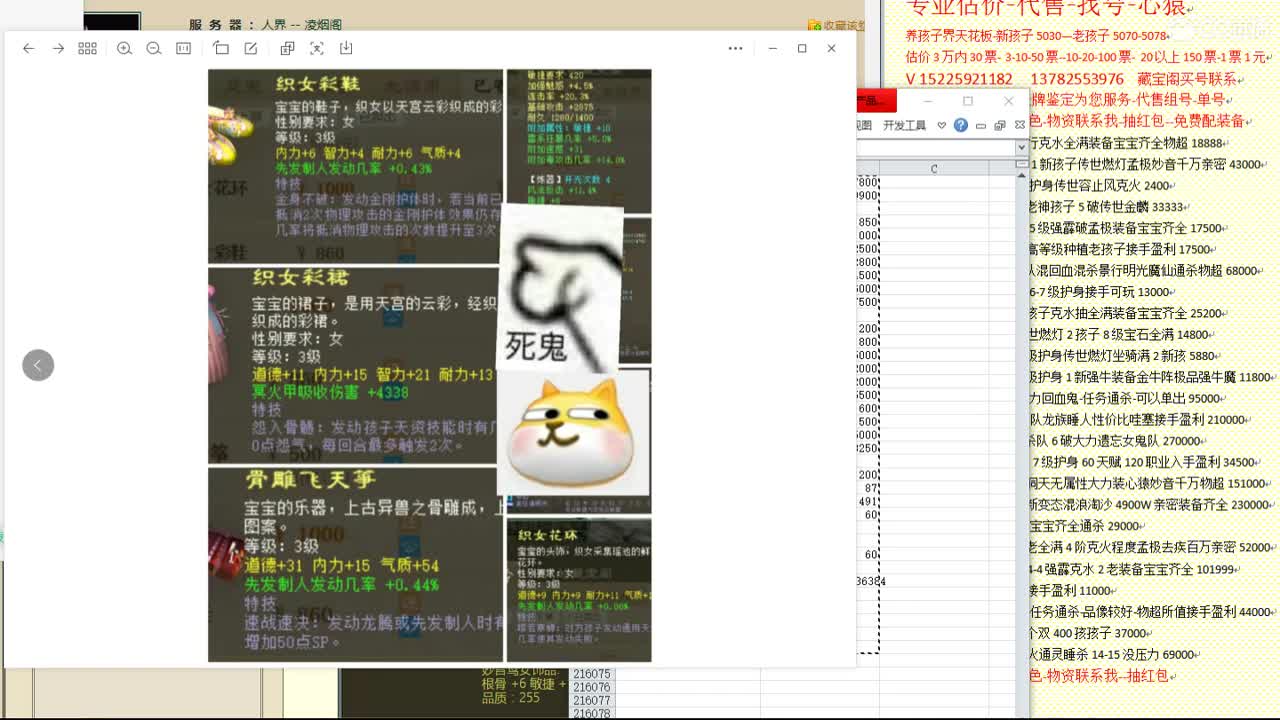Click the red Excel title tab
This screenshot has height=720, width=1280.
tap(877, 100)
